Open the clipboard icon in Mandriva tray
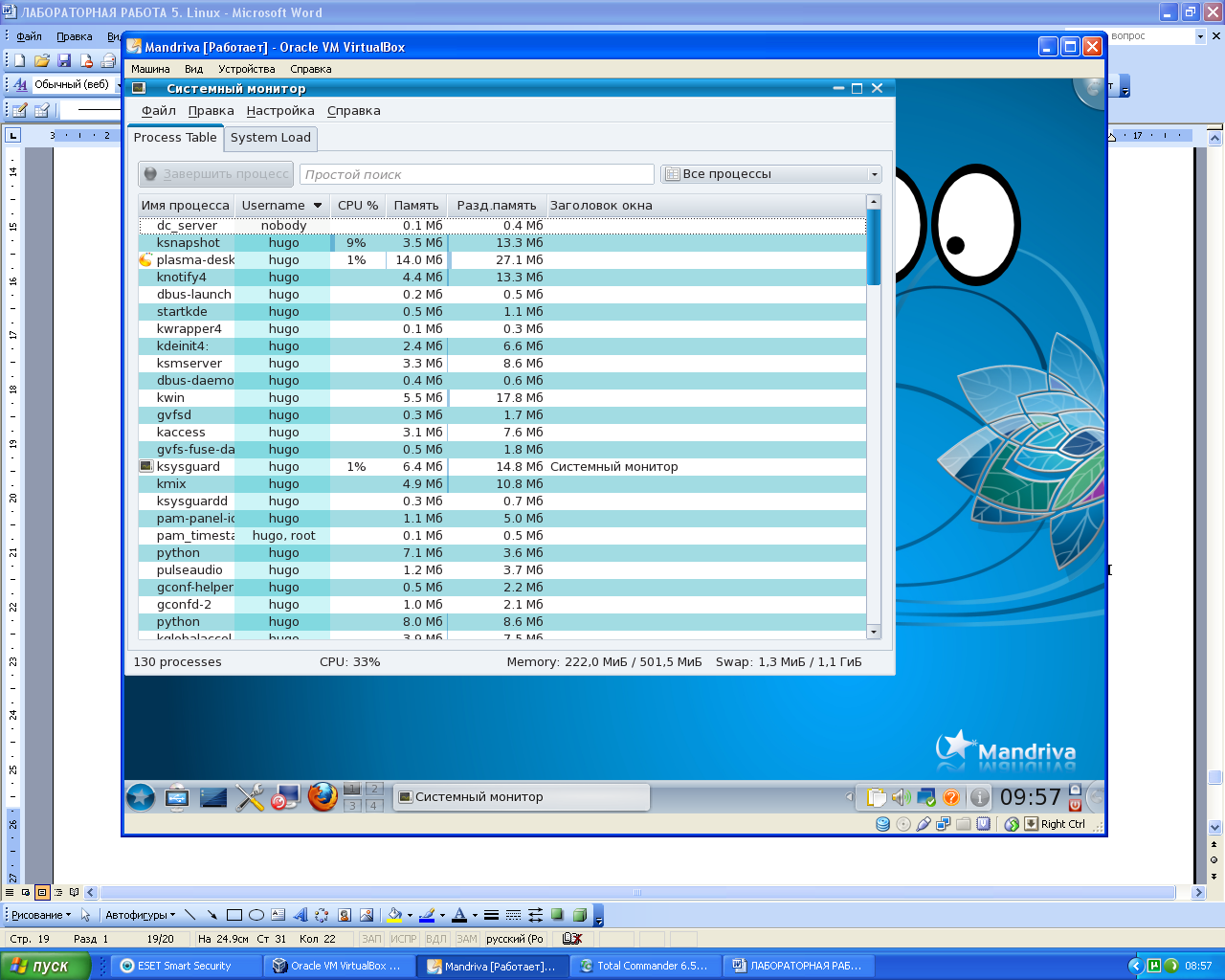Screen dimensions: 1225x980 pos(877,797)
